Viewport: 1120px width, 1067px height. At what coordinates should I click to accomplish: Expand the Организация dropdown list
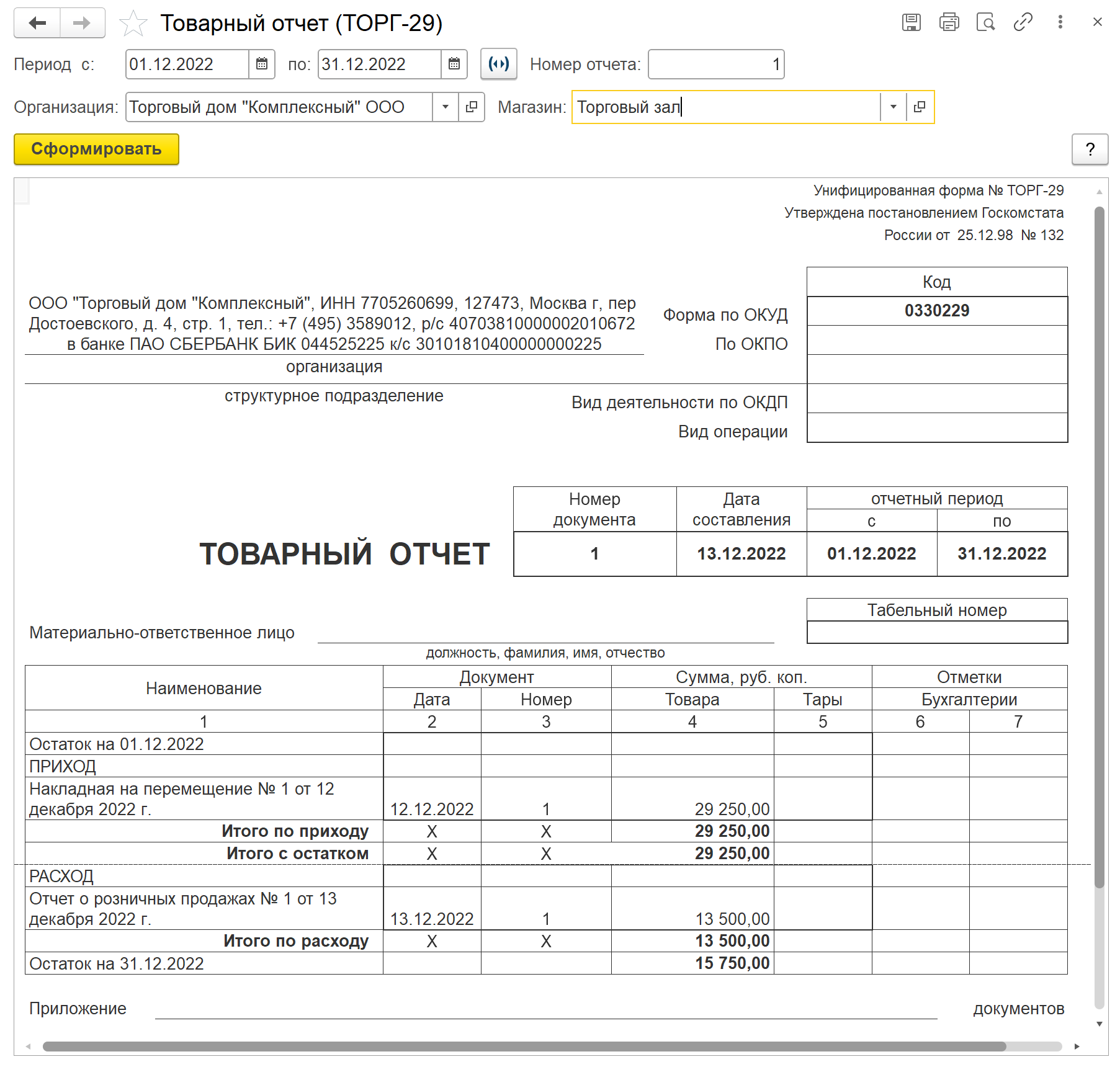(445, 107)
